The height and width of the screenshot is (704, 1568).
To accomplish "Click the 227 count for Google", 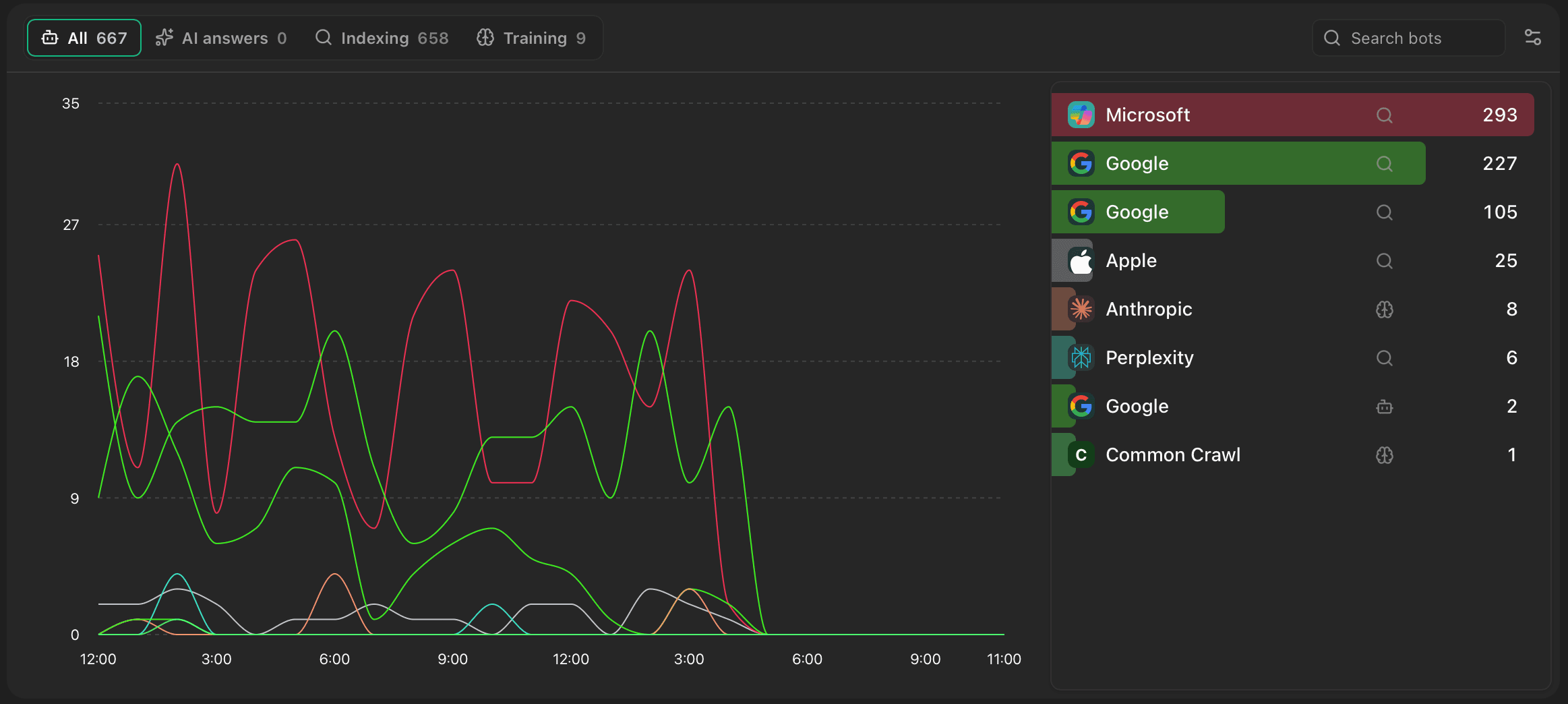I will coord(1500,163).
